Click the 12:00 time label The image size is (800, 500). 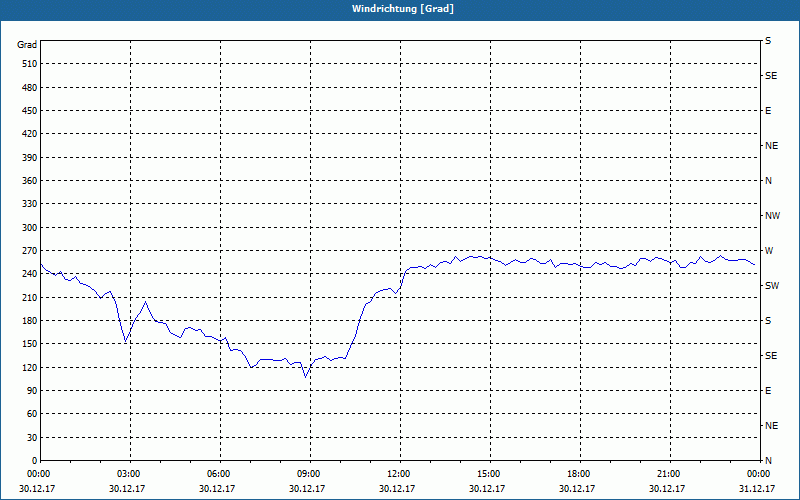pos(400,474)
